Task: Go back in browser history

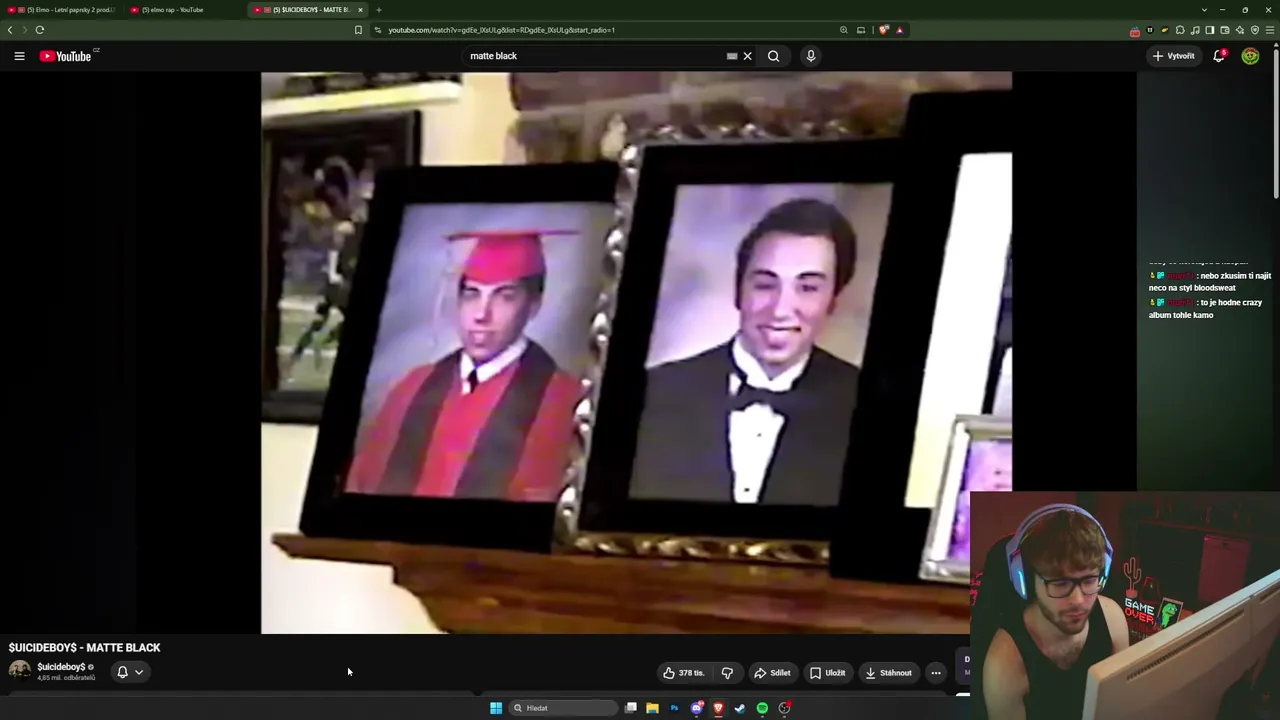Action: (x=10, y=30)
